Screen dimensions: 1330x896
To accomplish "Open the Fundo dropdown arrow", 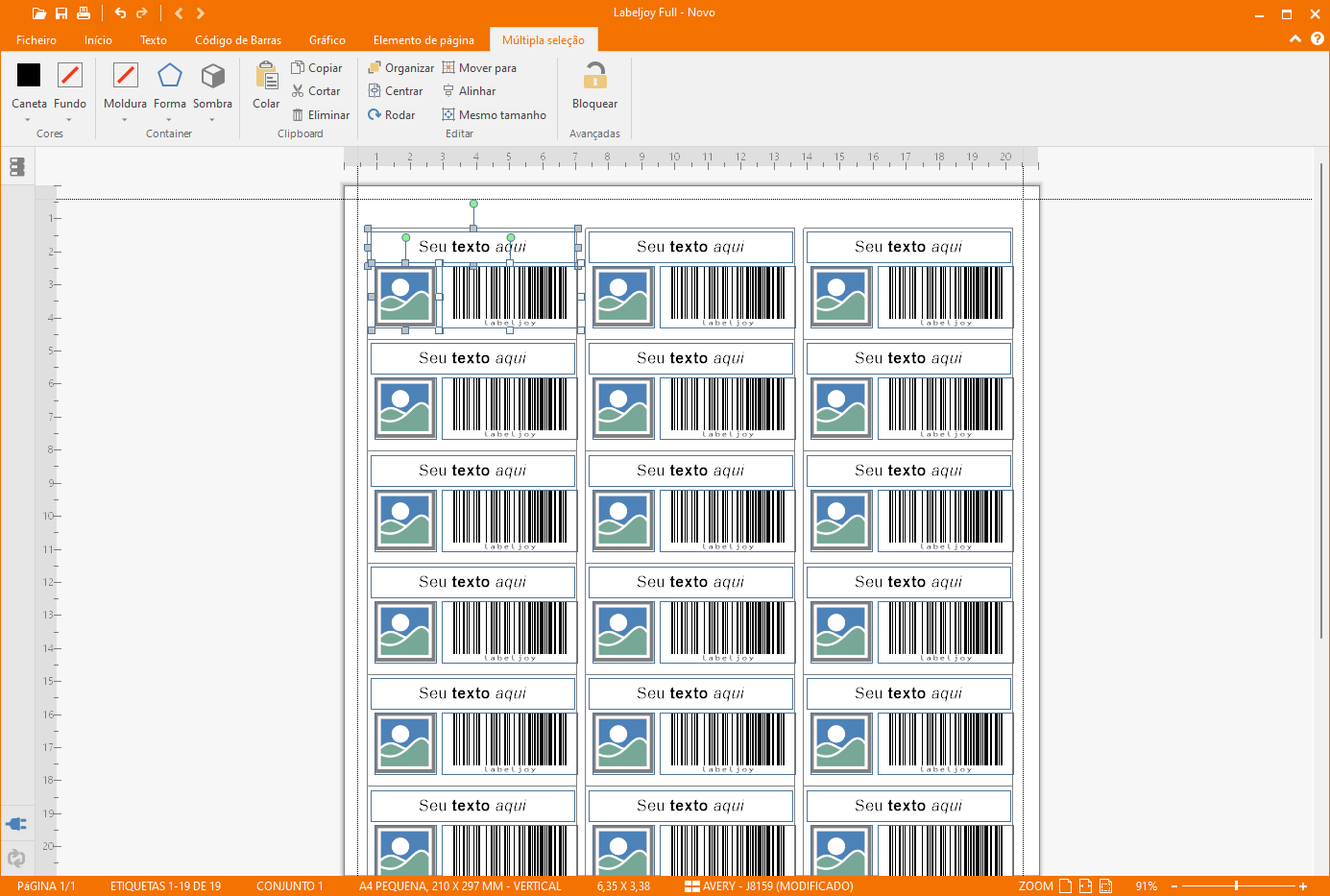I will click(69, 120).
